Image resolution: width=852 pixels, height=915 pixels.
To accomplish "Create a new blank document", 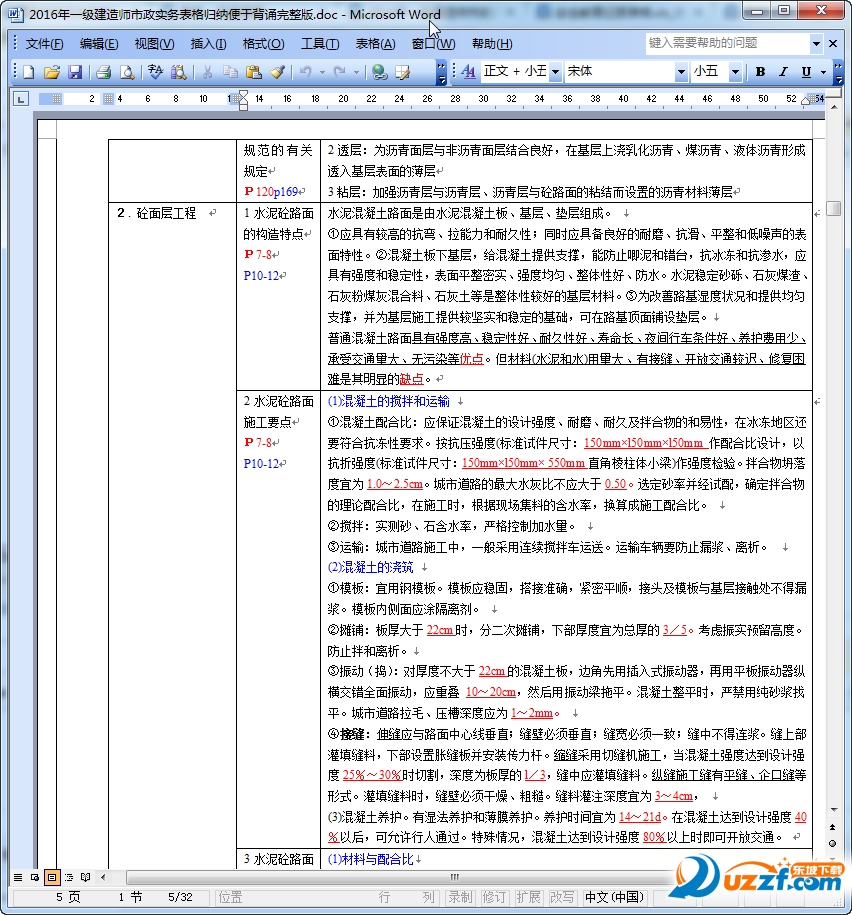I will tap(28, 72).
